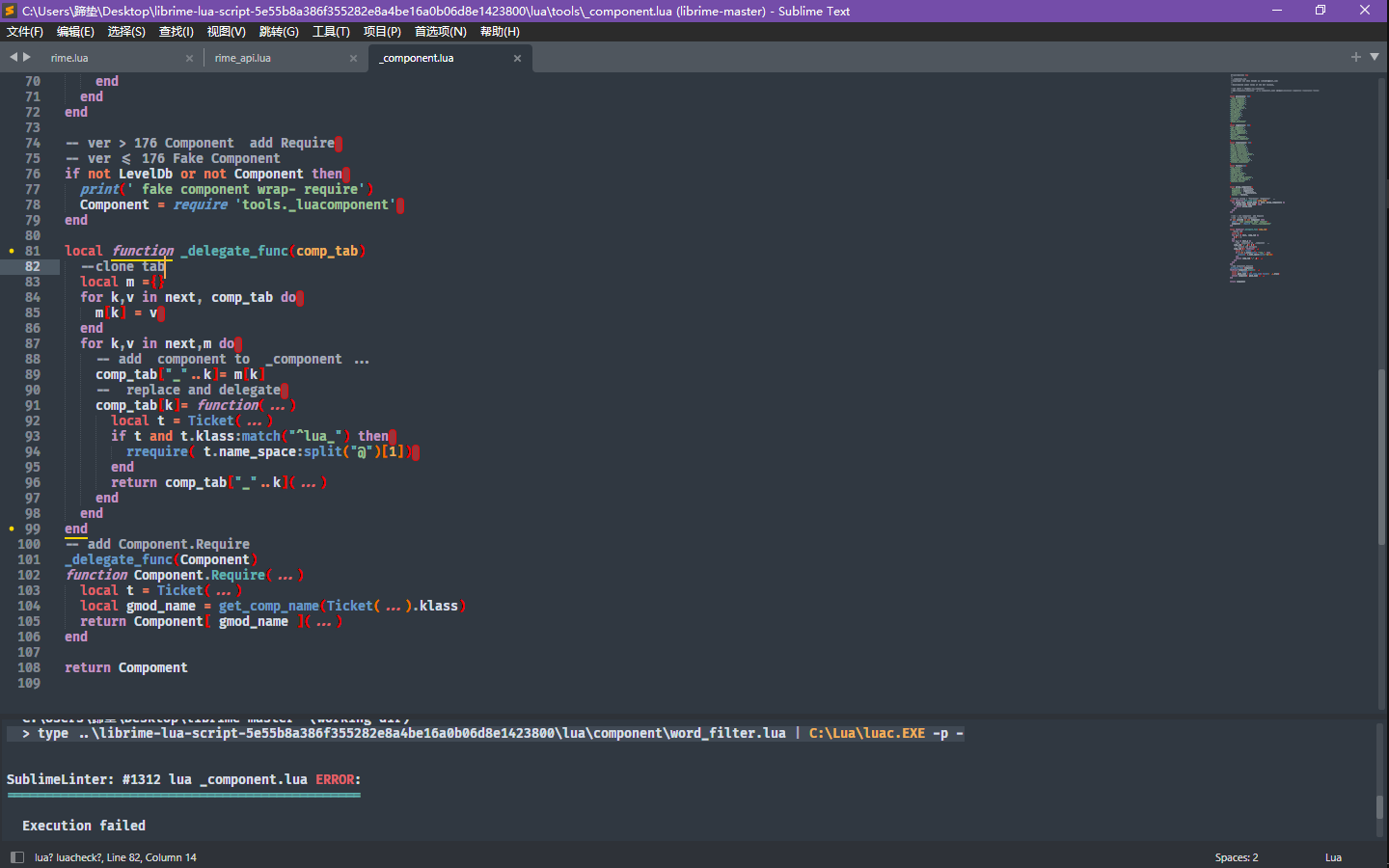Close the _component.lua tab
This screenshot has height=868, width=1389.
tap(517, 58)
